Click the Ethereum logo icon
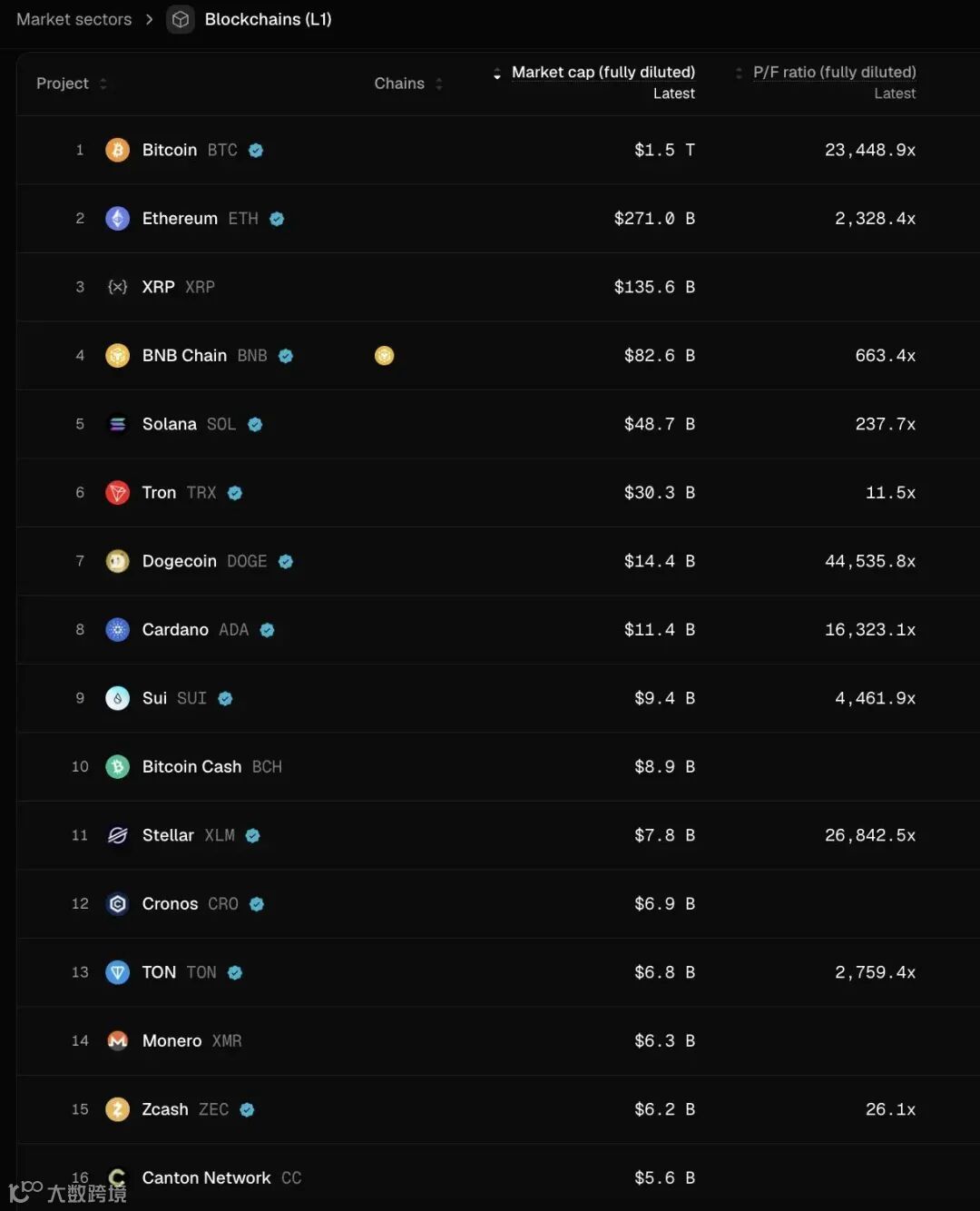This screenshot has width=980, height=1211. (x=117, y=219)
